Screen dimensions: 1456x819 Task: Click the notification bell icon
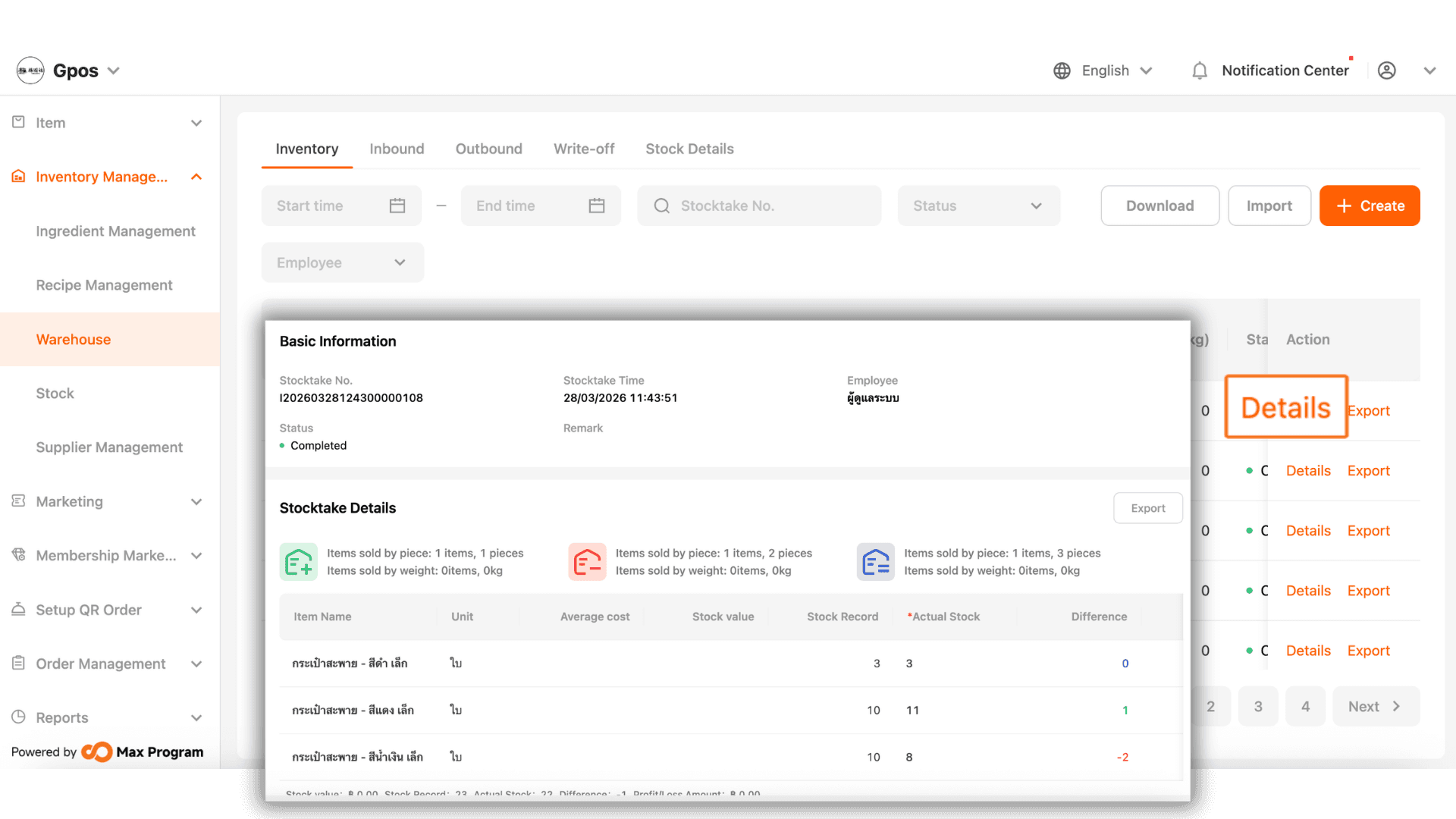(x=1199, y=71)
